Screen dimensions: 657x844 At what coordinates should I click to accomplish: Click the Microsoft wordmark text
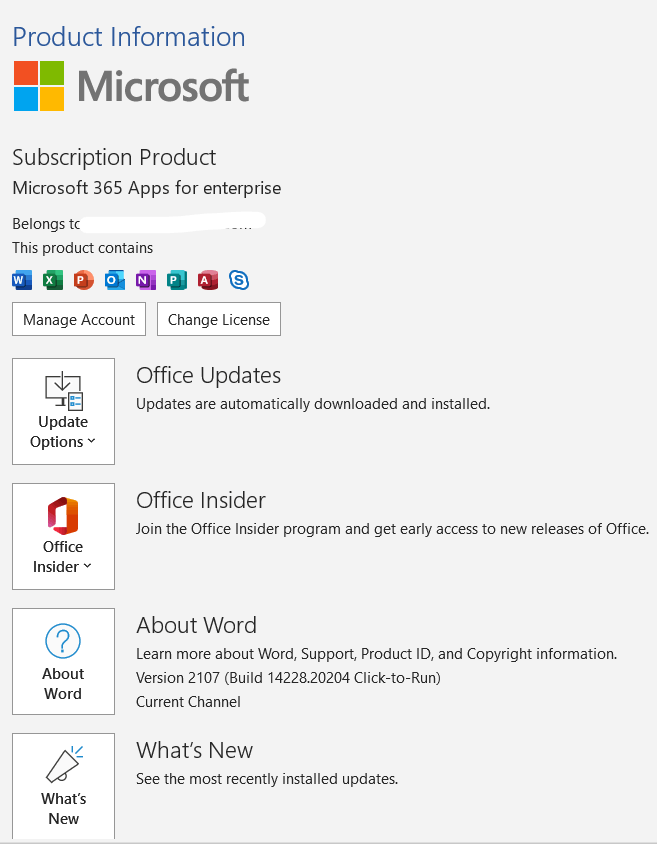tap(163, 86)
